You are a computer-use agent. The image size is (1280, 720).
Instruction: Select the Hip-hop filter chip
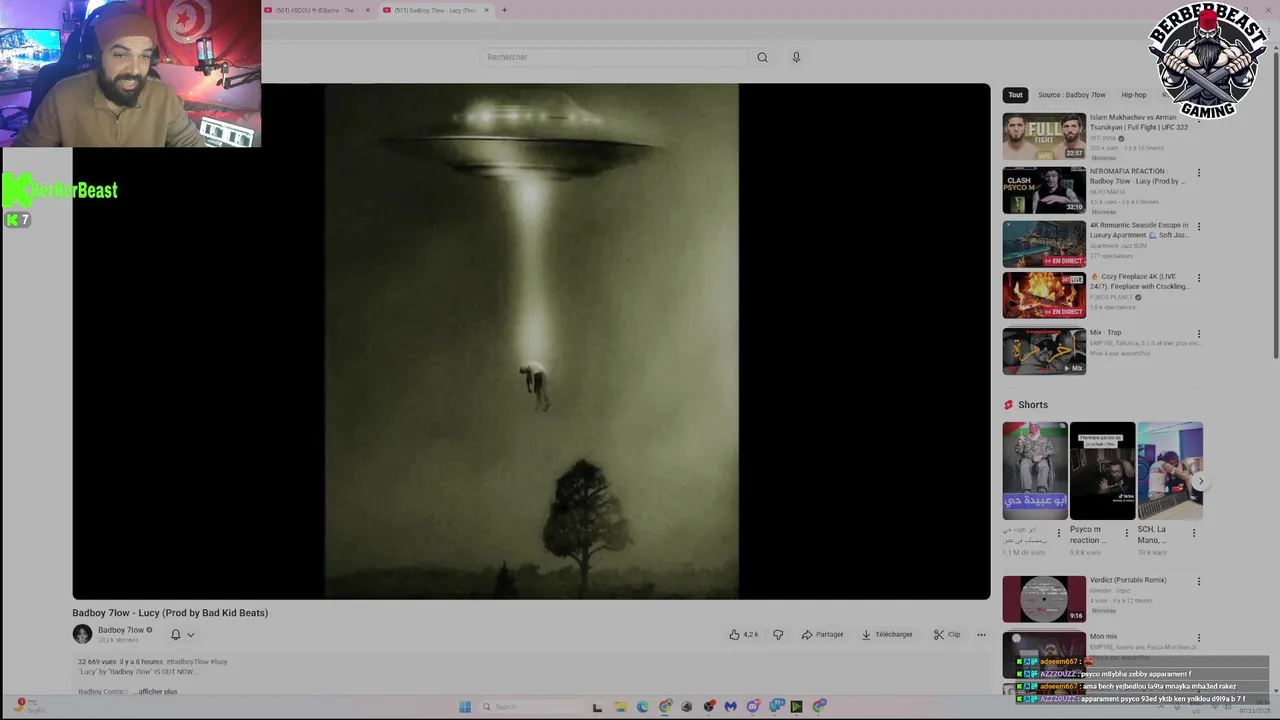1133,95
